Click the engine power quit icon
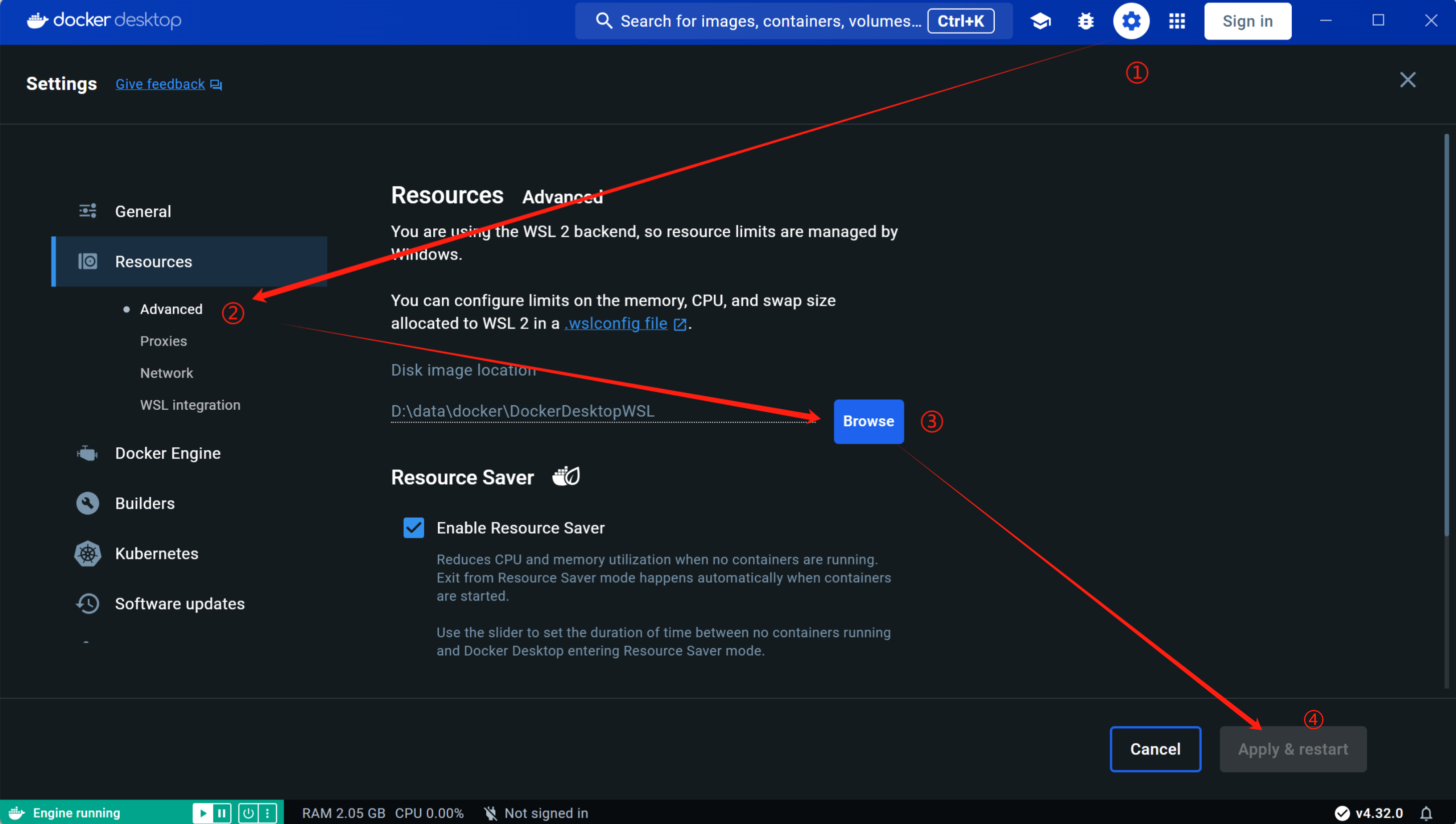The width and height of the screenshot is (1456, 824). coord(248,813)
